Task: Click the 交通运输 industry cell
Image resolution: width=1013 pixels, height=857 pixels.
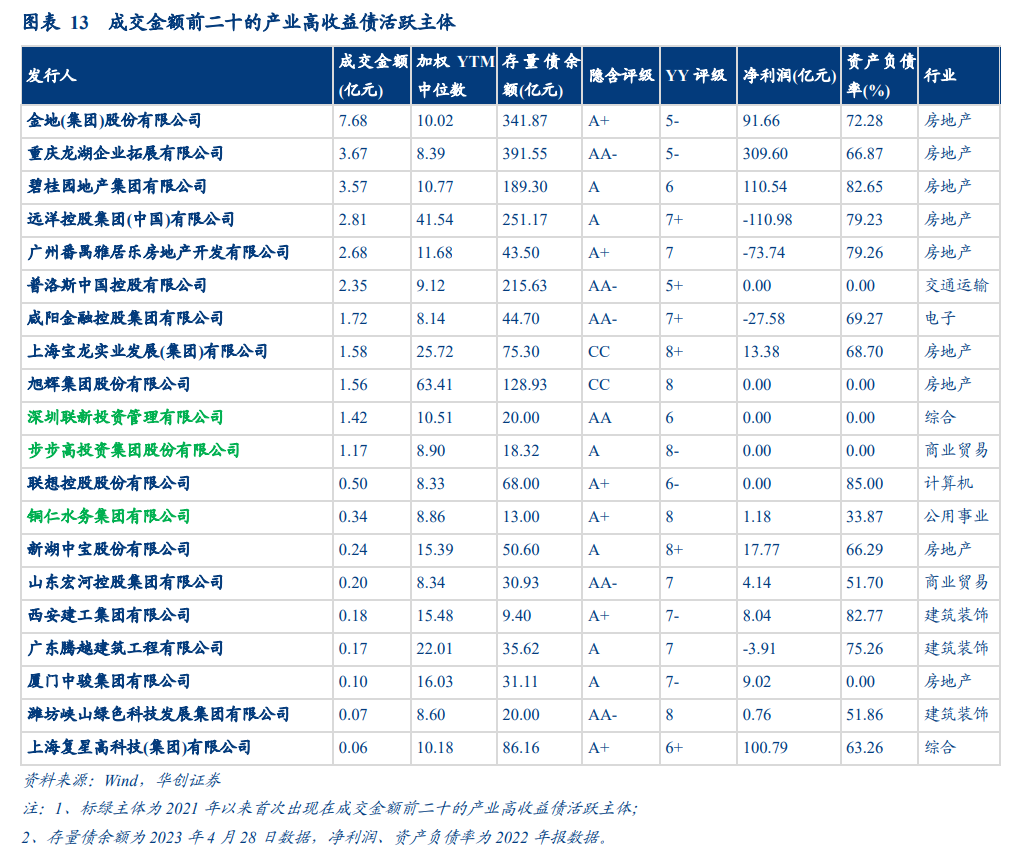Action: pos(956,285)
